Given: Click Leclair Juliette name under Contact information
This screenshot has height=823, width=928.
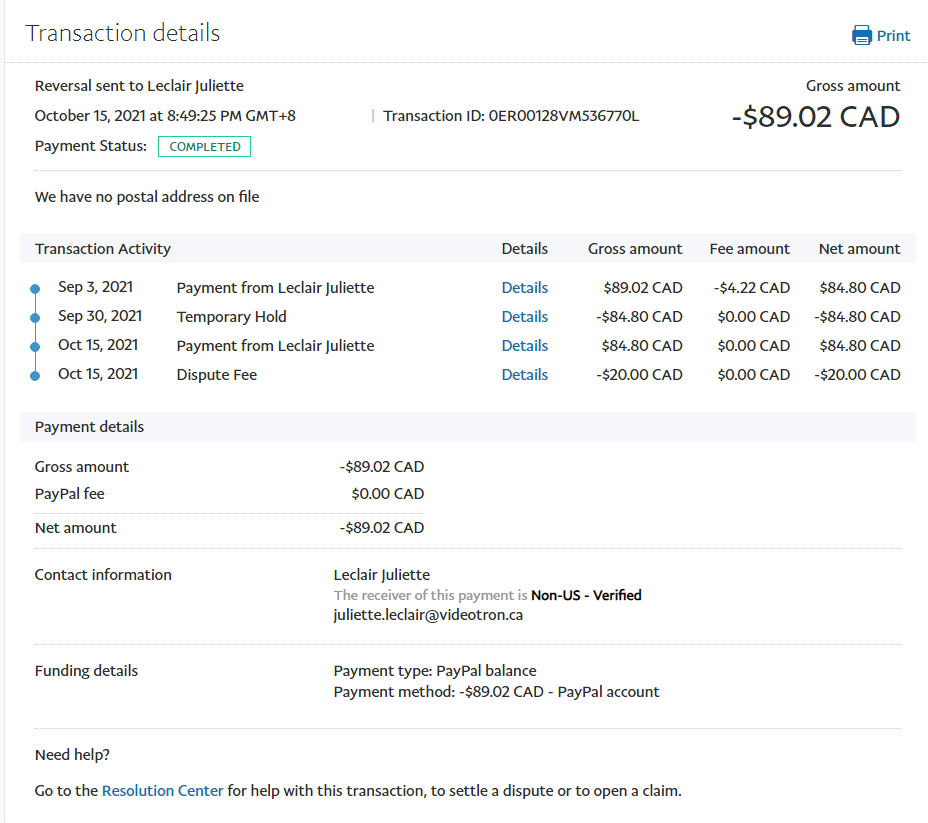Looking at the screenshot, I should click(x=381, y=575).
